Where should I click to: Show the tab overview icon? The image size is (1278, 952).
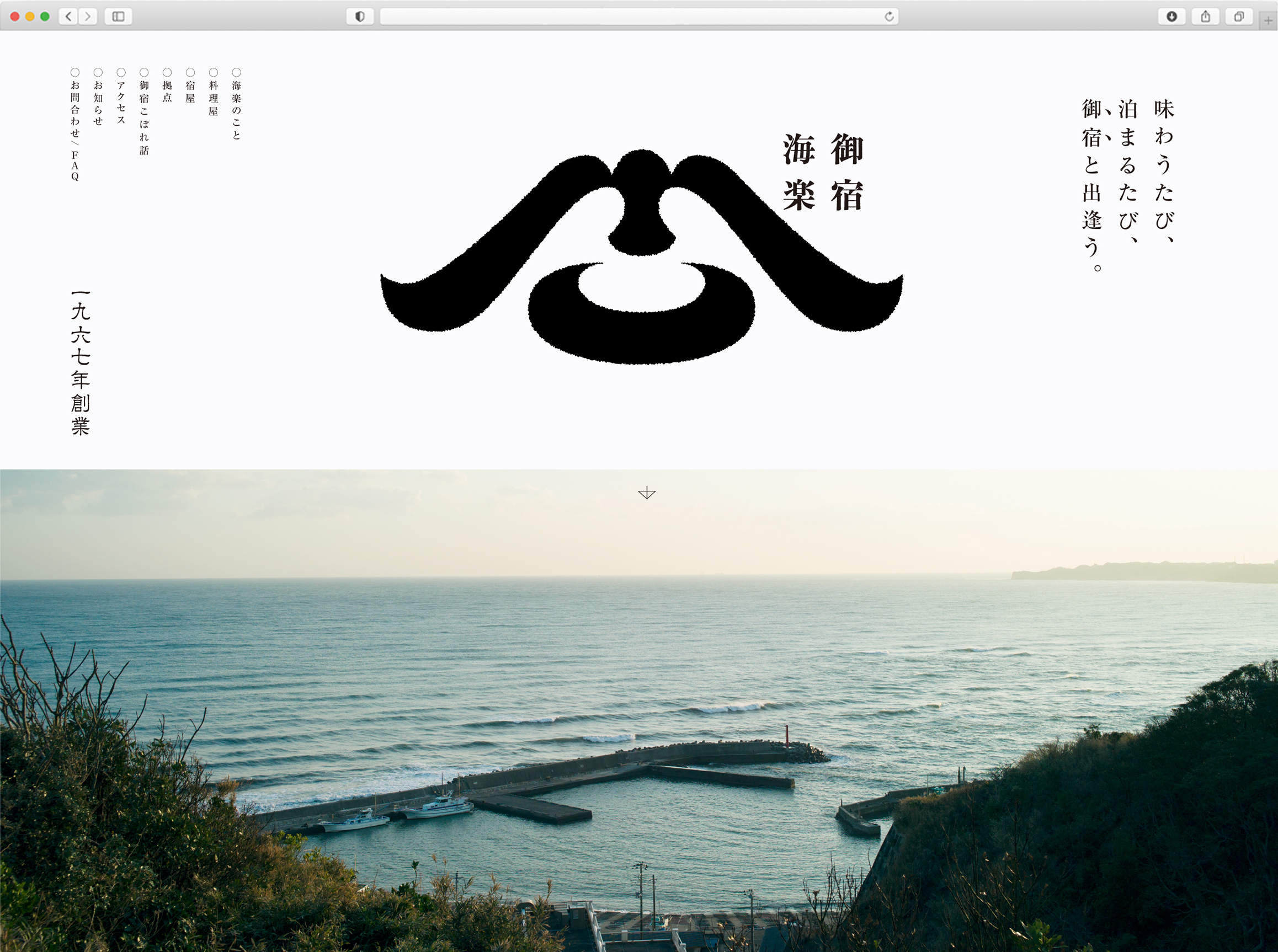point(1239,16)
